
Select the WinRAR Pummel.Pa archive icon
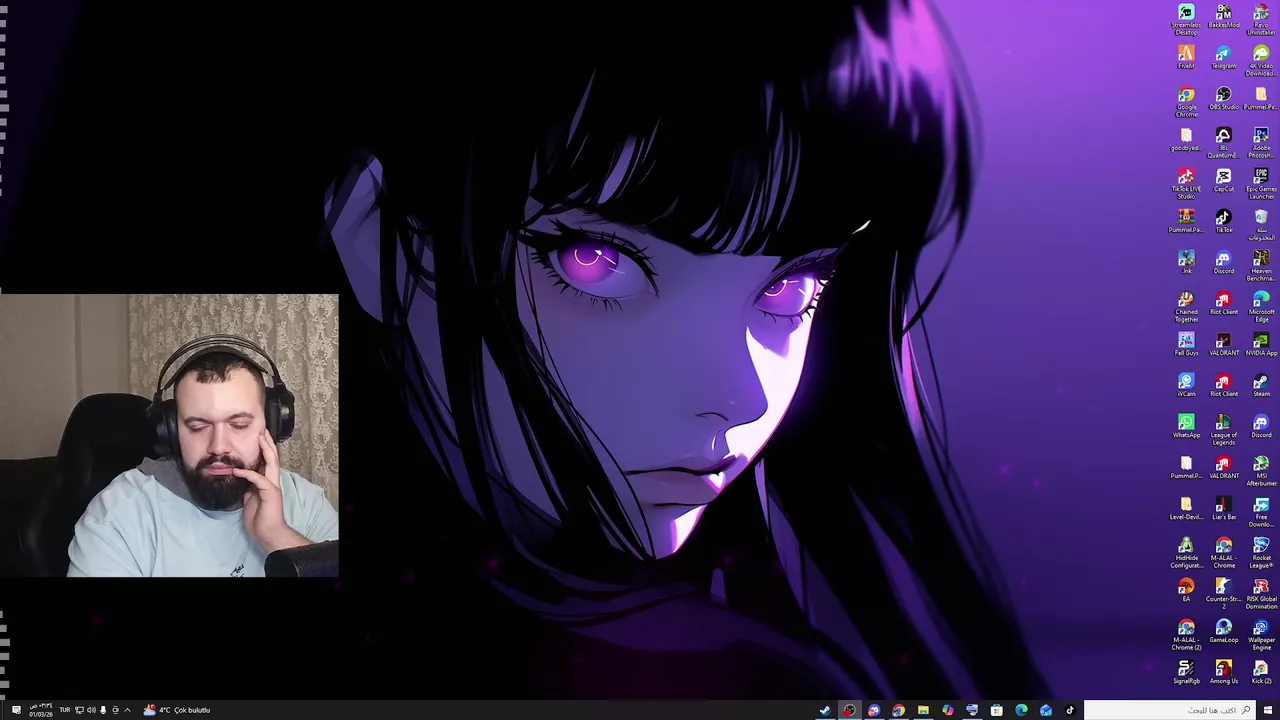[1186, 221]
